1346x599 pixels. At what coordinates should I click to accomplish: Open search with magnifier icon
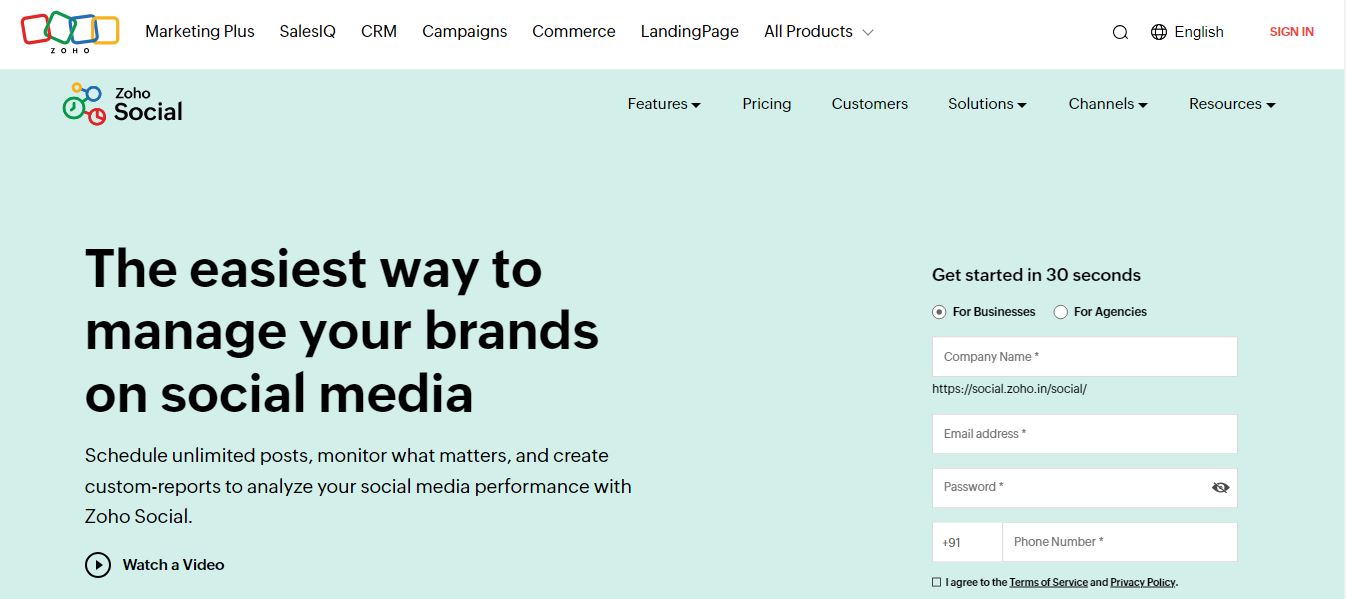pyautogui.click(x=1120, y=32)
